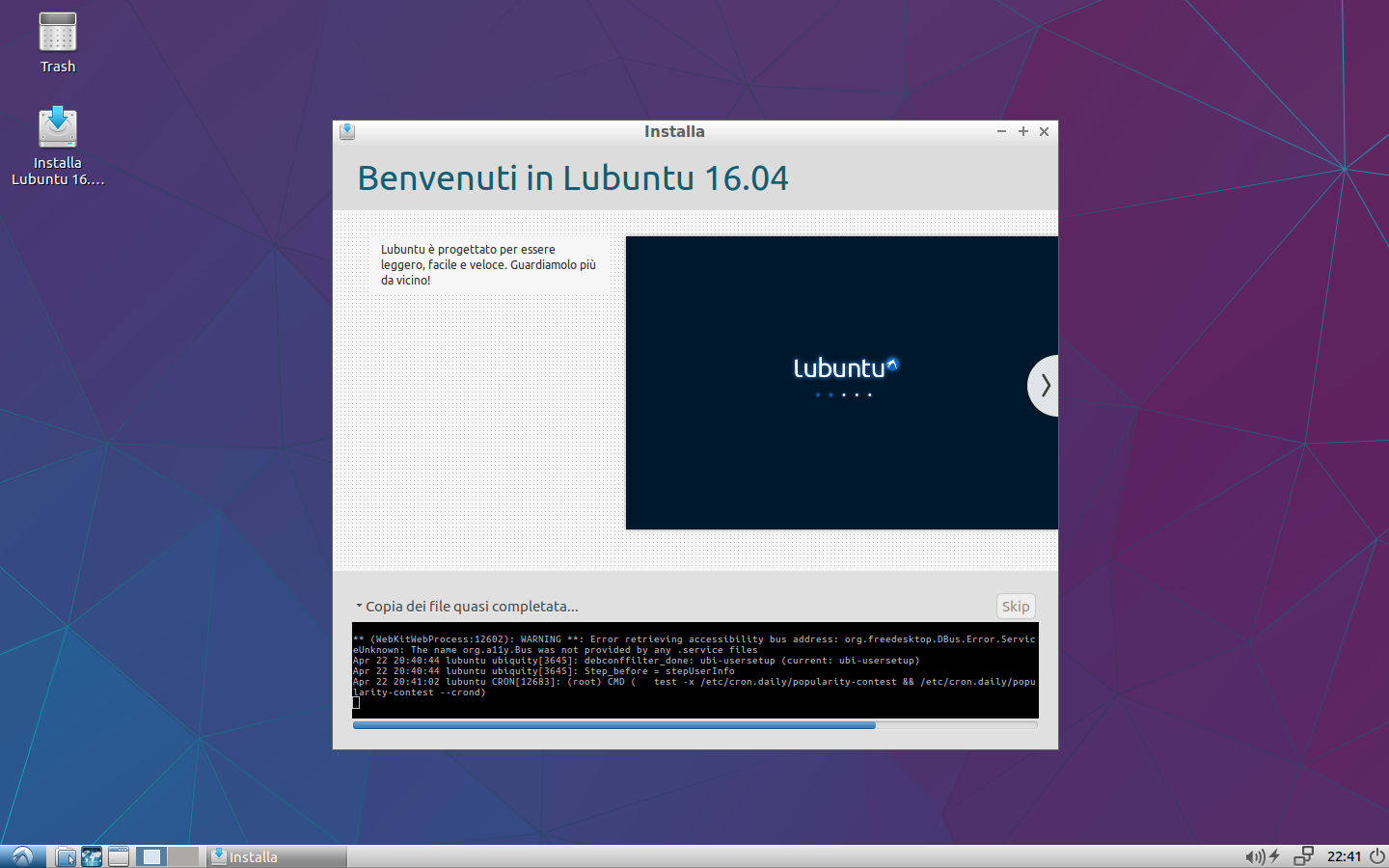The width and height of the screenshot is (1389, 868).
Task: Select the Installa window button on the taskbar
Action: 275,856
